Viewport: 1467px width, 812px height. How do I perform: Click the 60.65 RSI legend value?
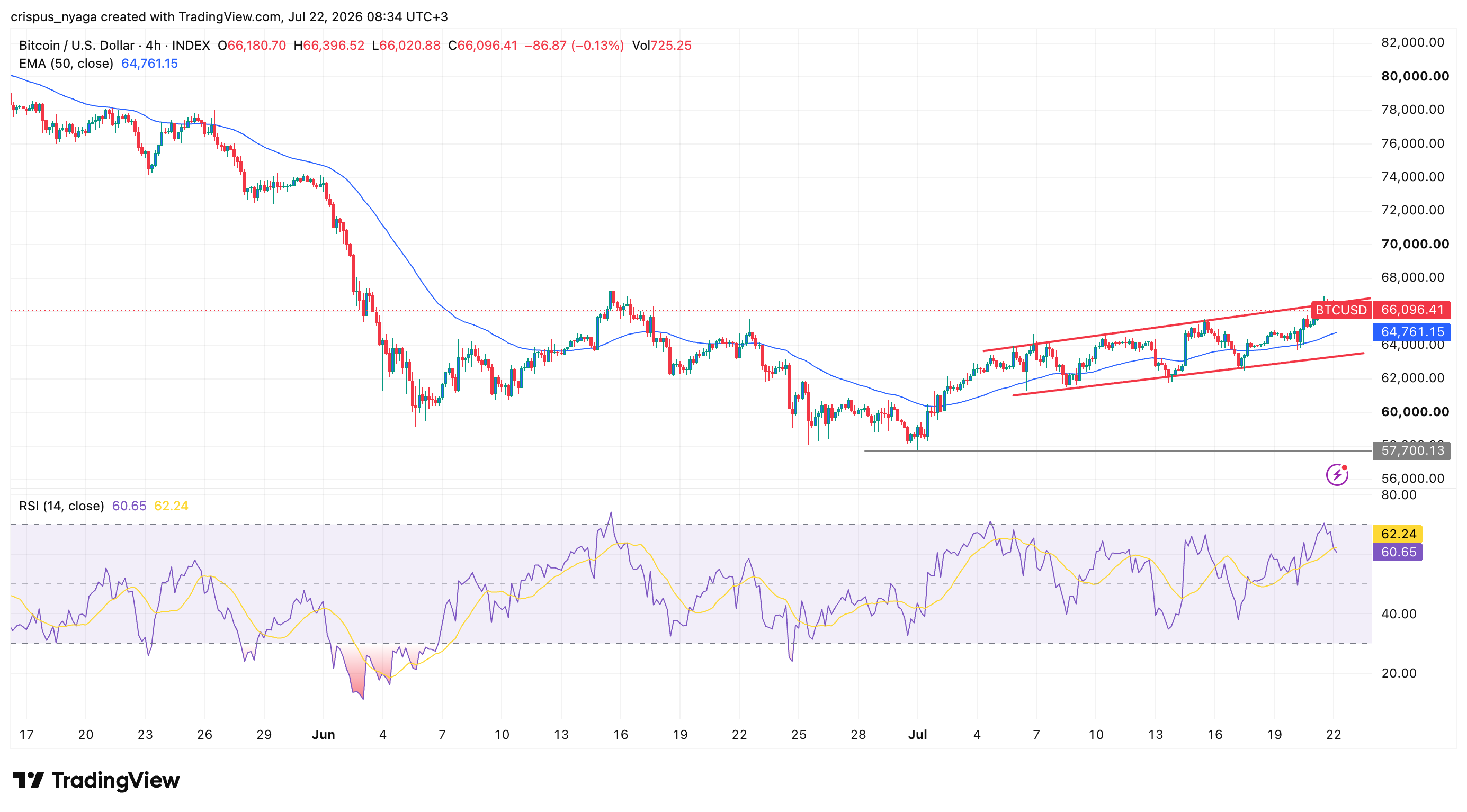coord(129,506)
